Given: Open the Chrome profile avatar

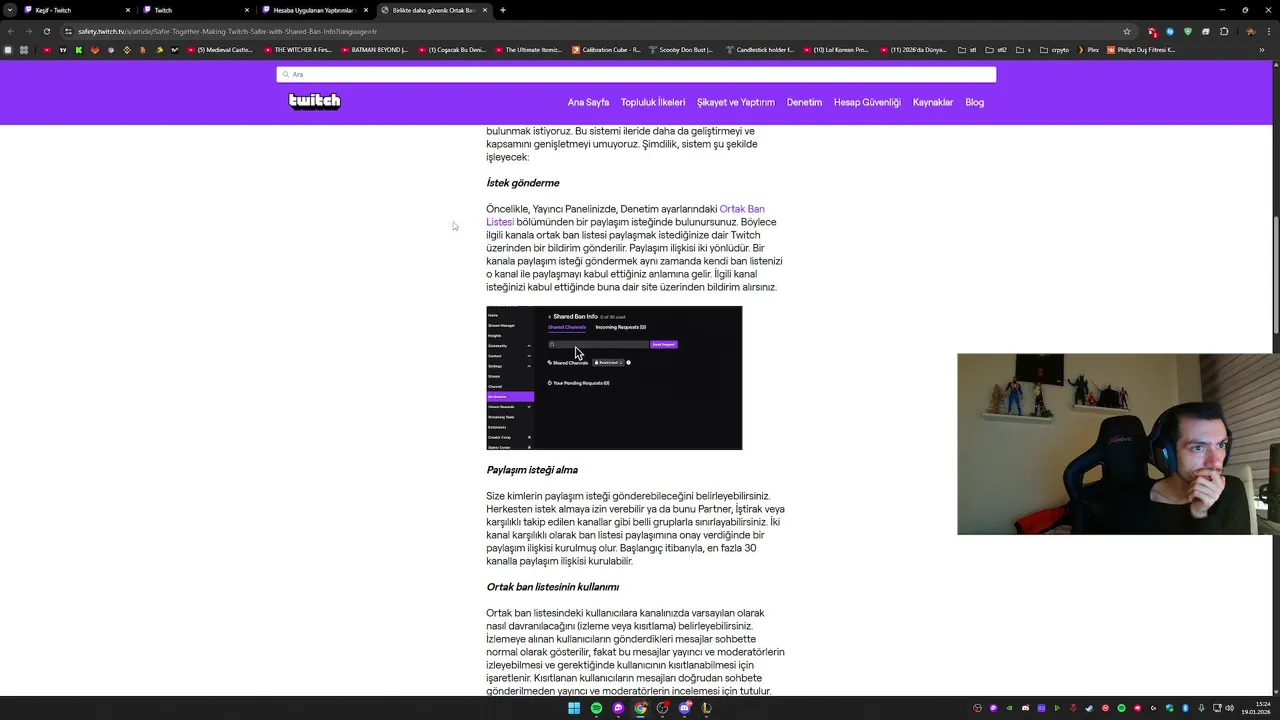Looking at the screenshot, I should click(1251, 31).
